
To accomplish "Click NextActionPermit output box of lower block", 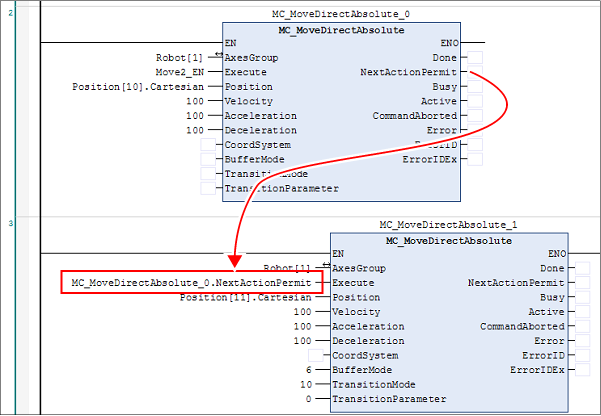I will coord(583,283).
